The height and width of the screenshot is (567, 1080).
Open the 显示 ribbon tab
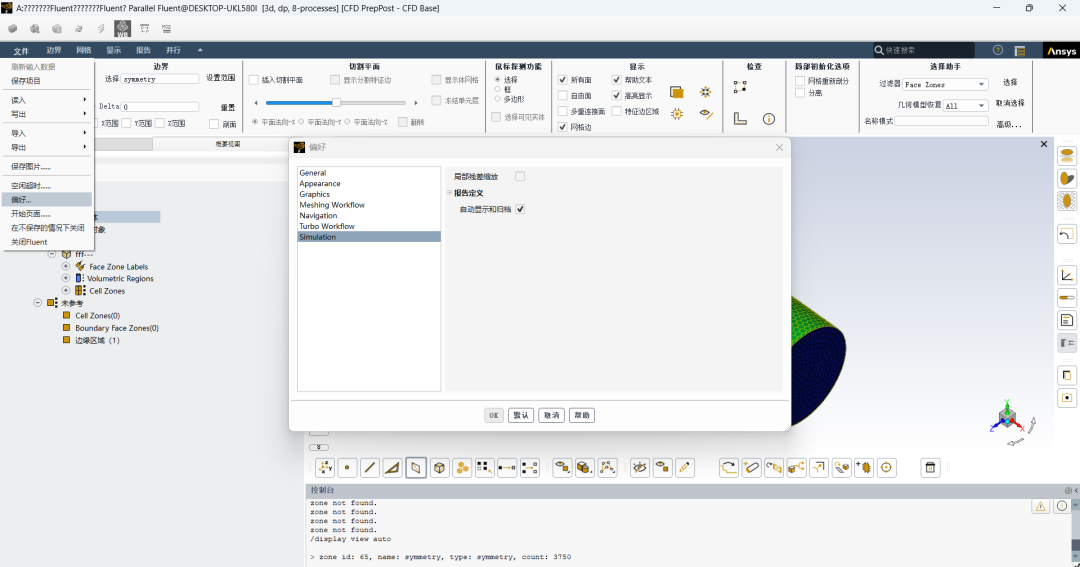pos(114,50)
